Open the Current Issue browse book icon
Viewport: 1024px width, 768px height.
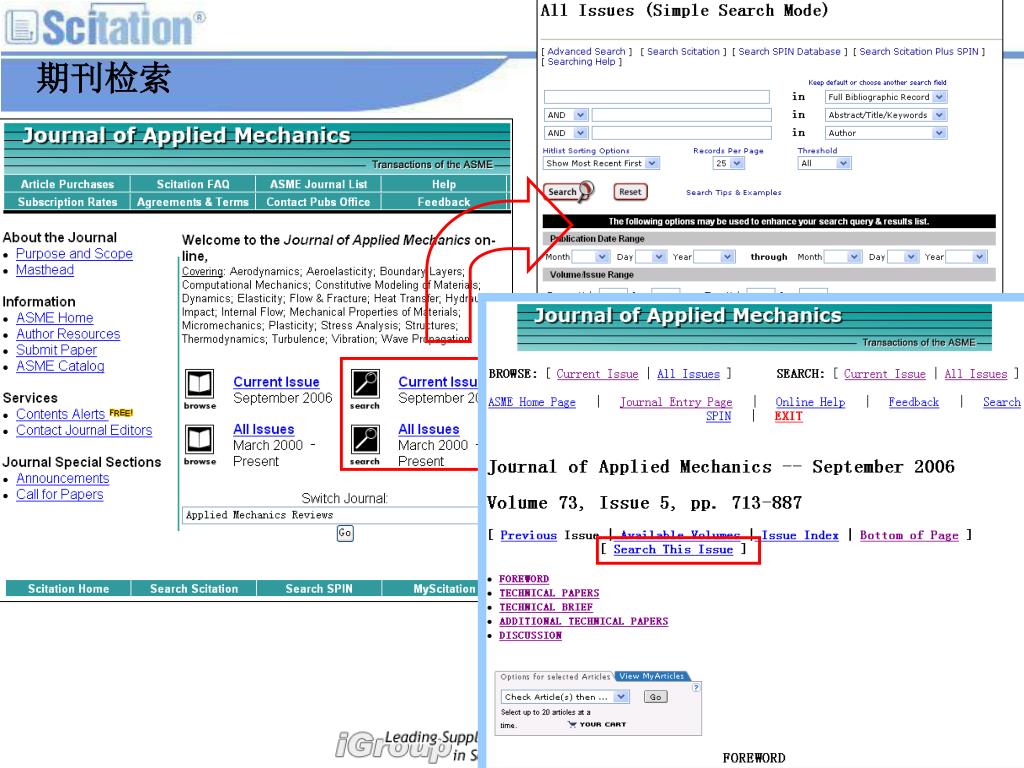pyautogui.click(x=199, y=384)
